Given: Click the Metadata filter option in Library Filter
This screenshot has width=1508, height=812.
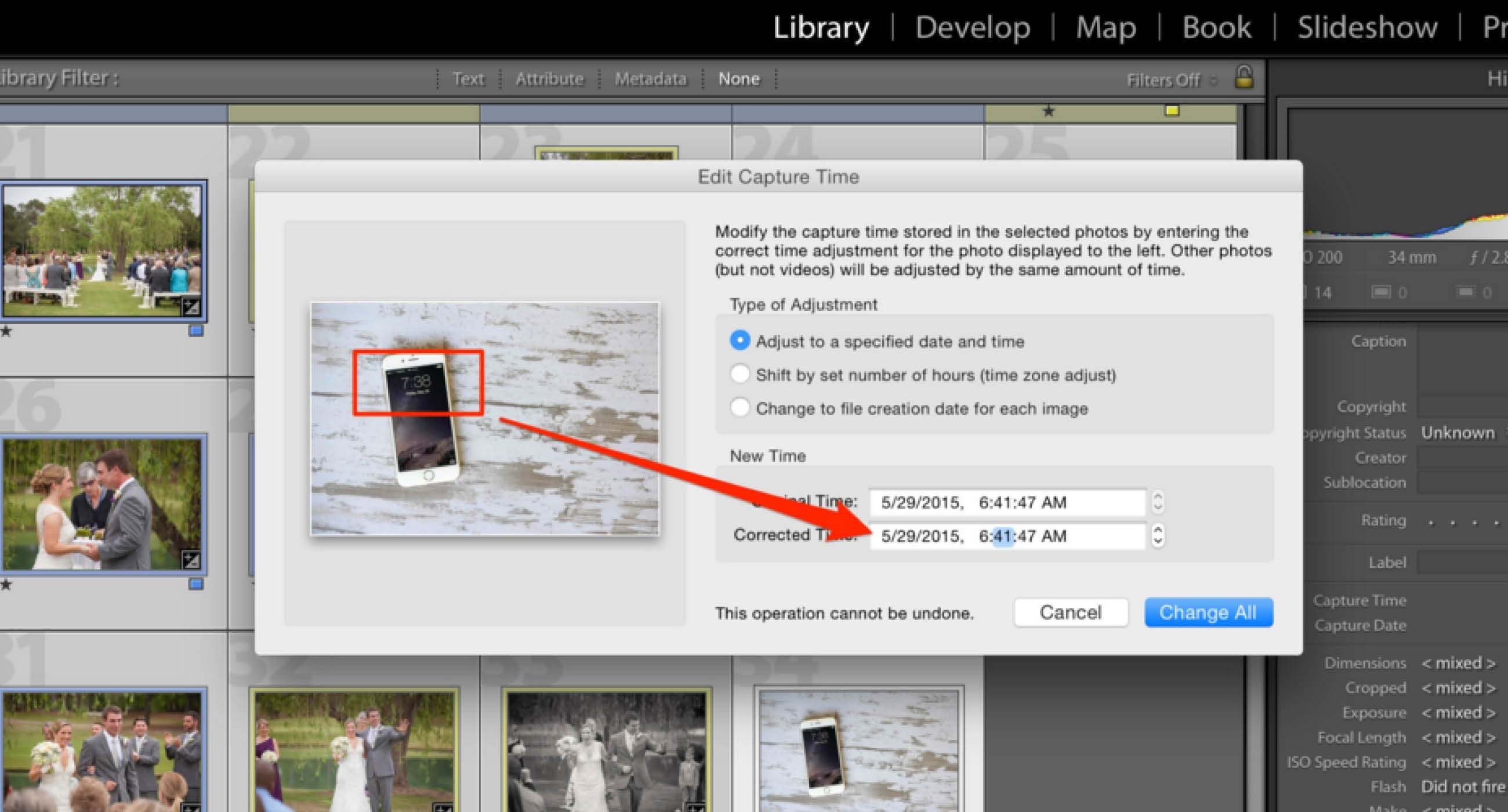Looking at the screenshot, I should (650, 78).
